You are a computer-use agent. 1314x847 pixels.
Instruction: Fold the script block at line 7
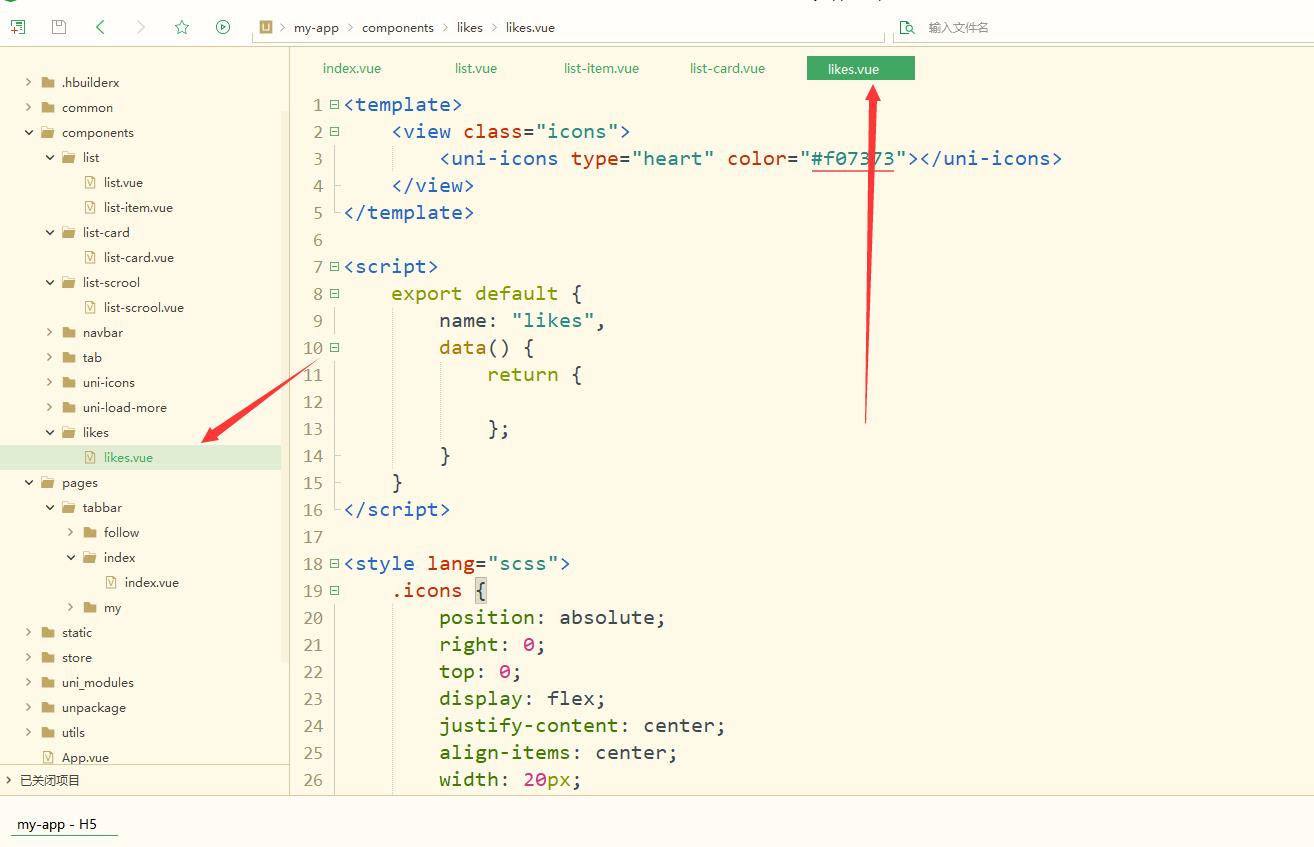coord(334,266)
